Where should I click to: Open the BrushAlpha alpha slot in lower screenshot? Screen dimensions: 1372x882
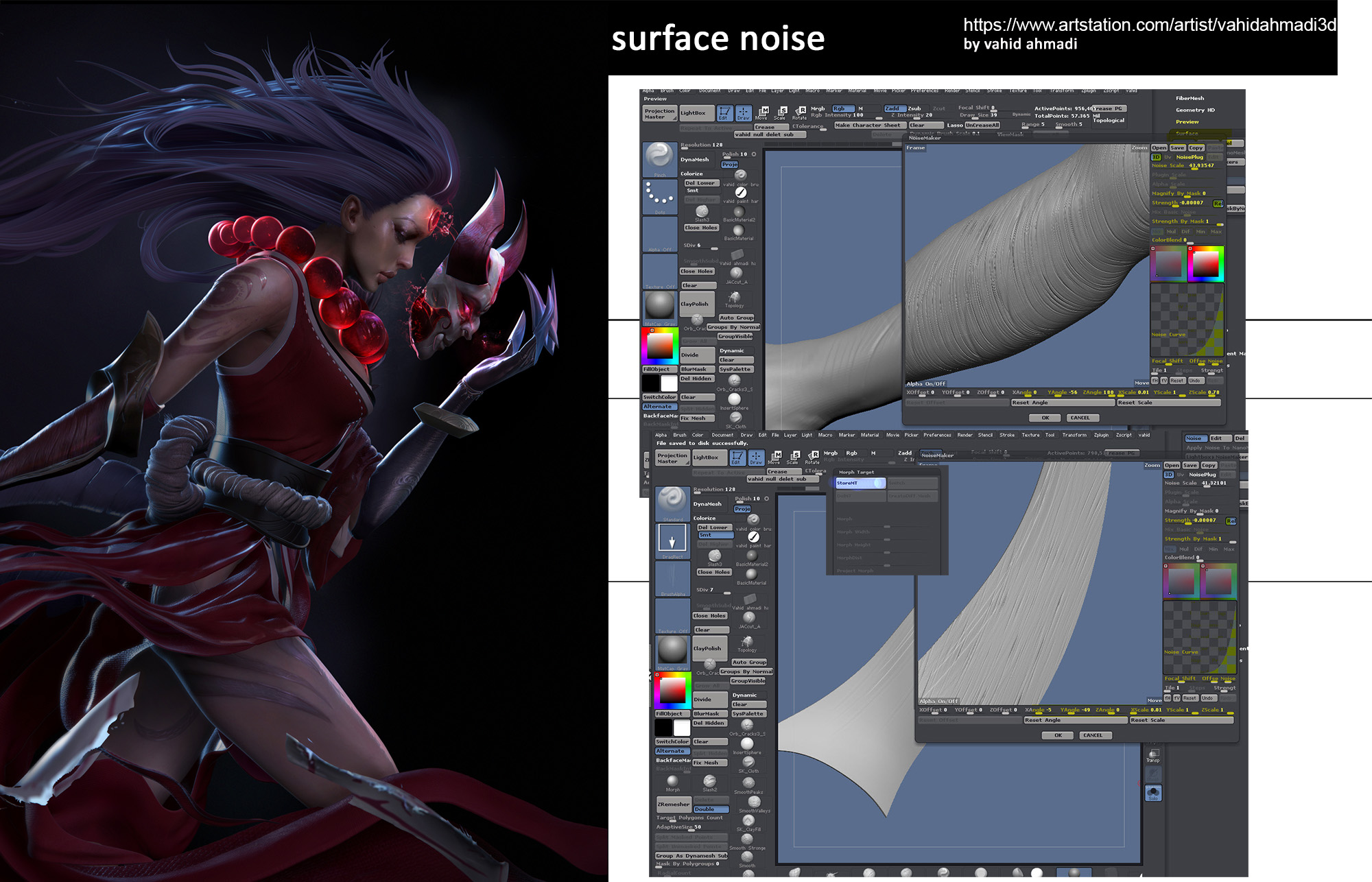pyautogui.click(x=672, y=578)
